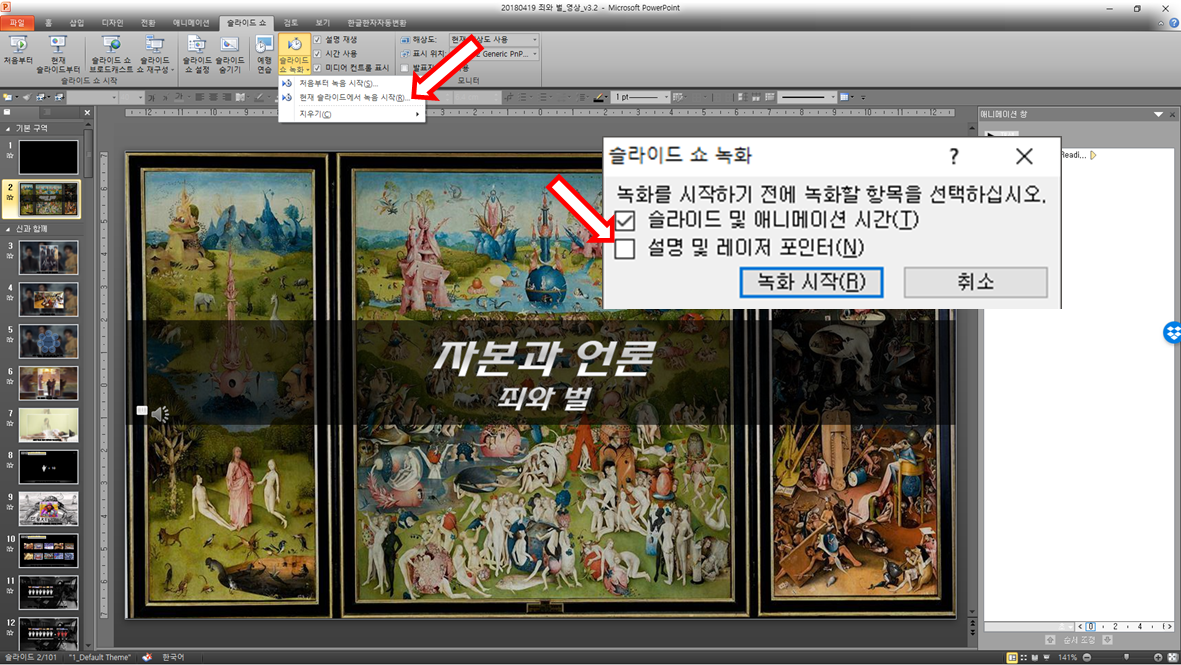Select 현재 슬라이드에서 녹음 시작
Screen dimensions: 1181x665
tap(351, 98)
